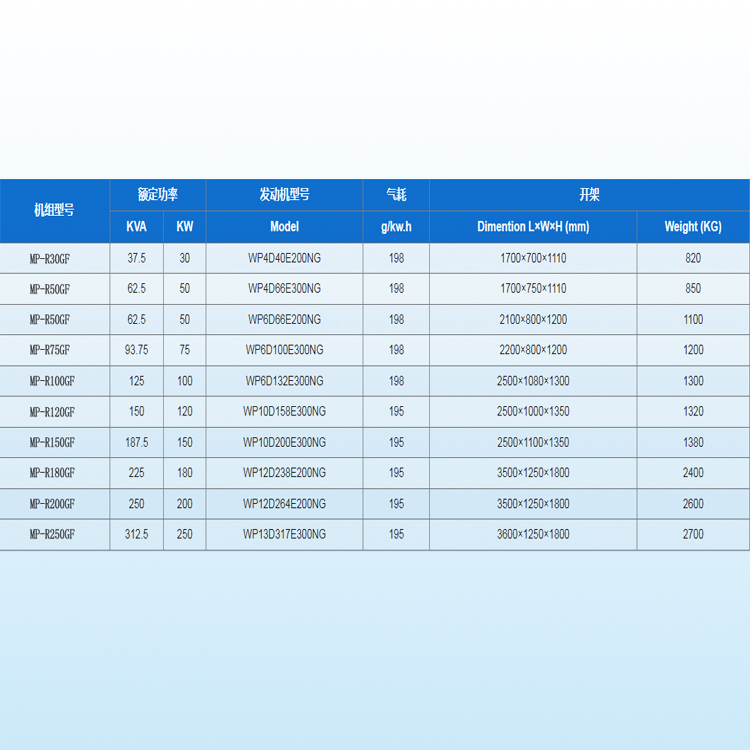Click dimension 2200×800×1200
Screen dimensions: 750x750
tap(533, 350)
